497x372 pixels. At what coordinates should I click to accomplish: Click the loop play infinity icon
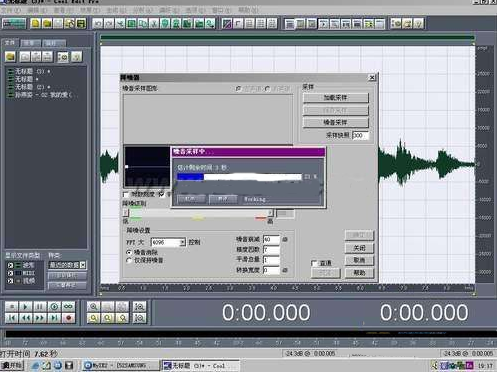[69, 306]
